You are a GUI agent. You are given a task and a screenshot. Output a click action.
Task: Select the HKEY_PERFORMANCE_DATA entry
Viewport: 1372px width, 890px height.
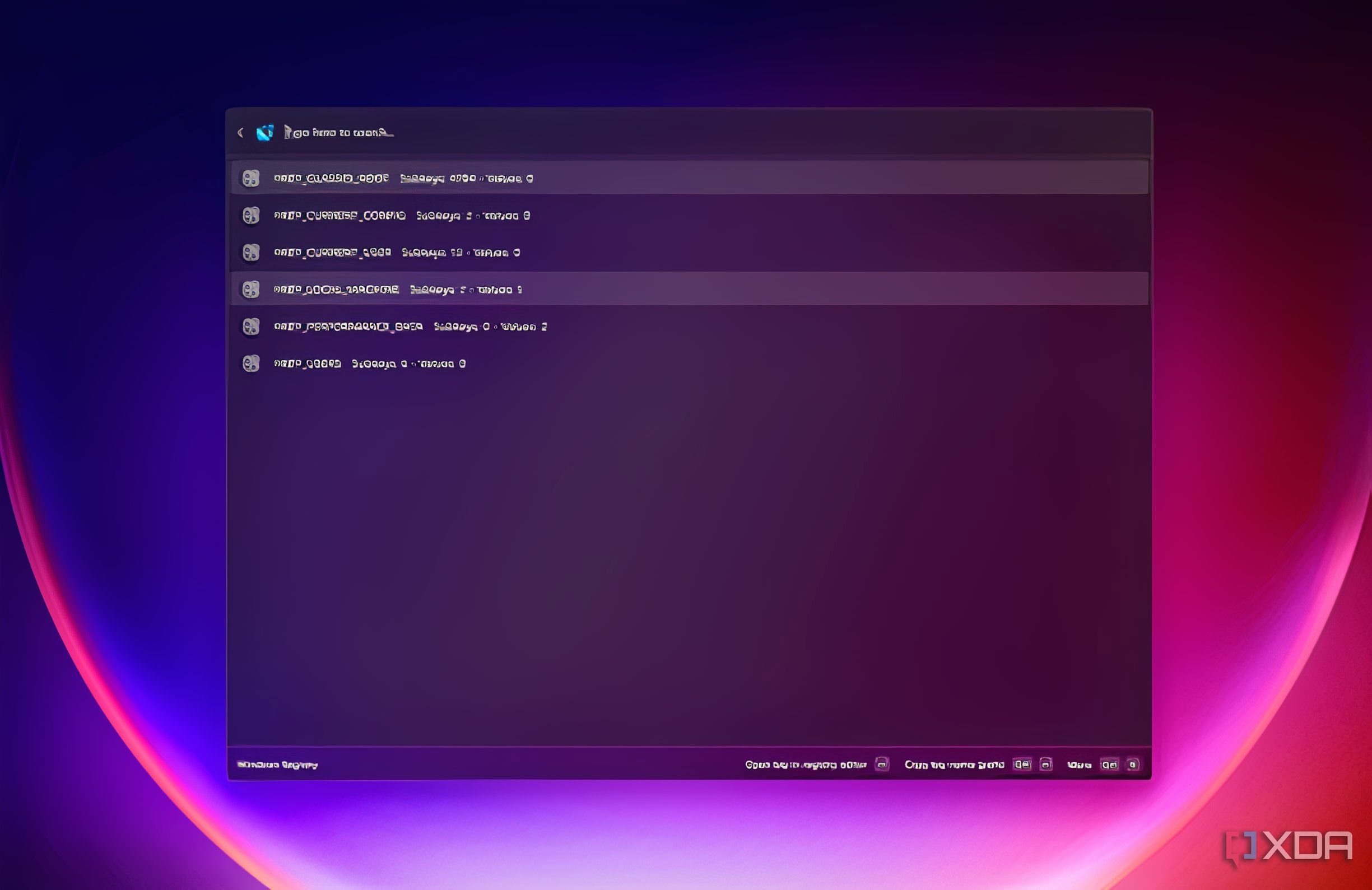point(690,326)
